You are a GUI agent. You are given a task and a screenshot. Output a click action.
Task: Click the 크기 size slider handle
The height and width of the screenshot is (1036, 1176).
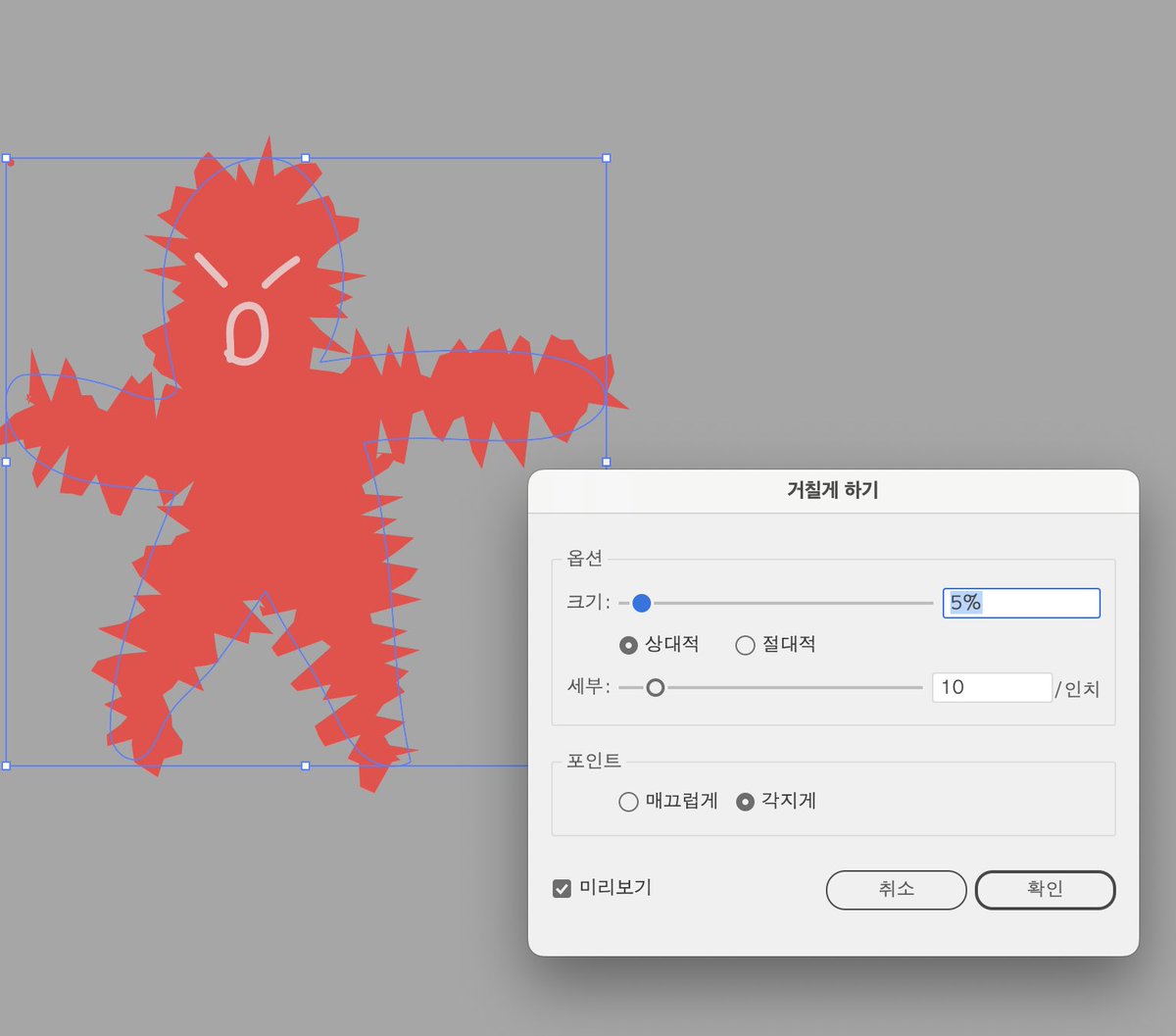click(x=641, y=603)
